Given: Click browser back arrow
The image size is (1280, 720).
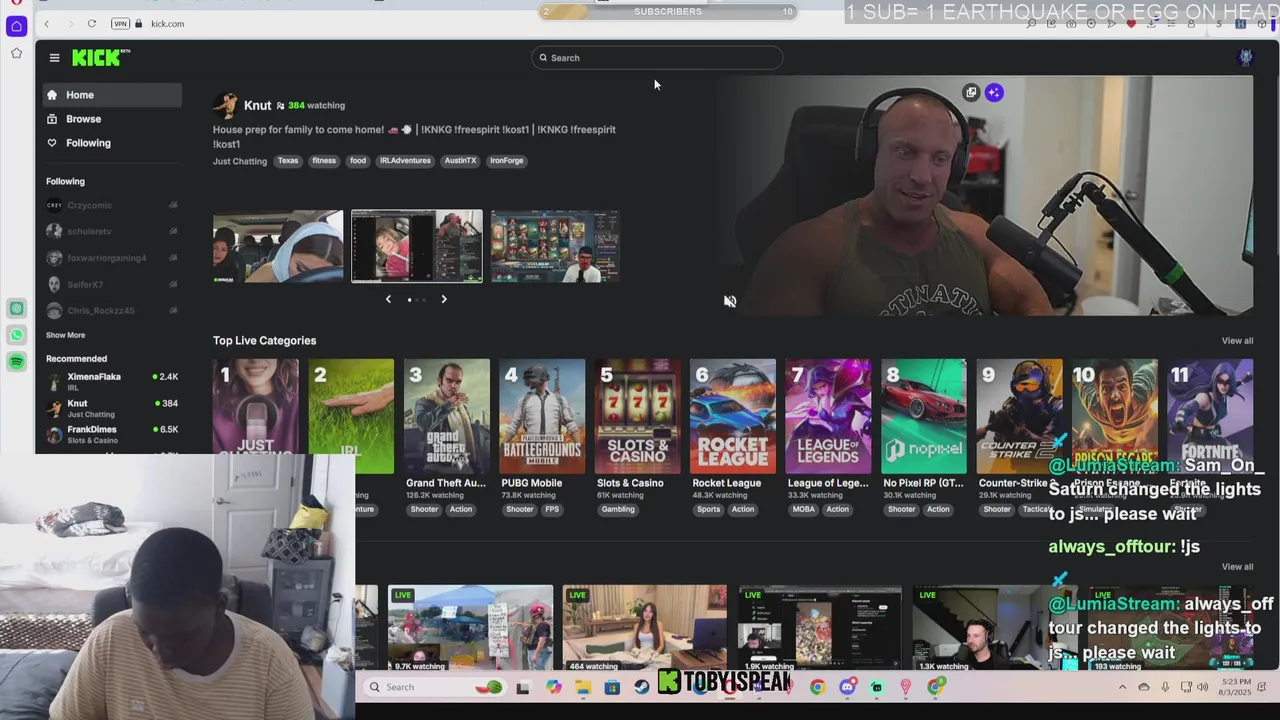Looking at the screenshot, I should pyautogui.click(x=46, y=23).
